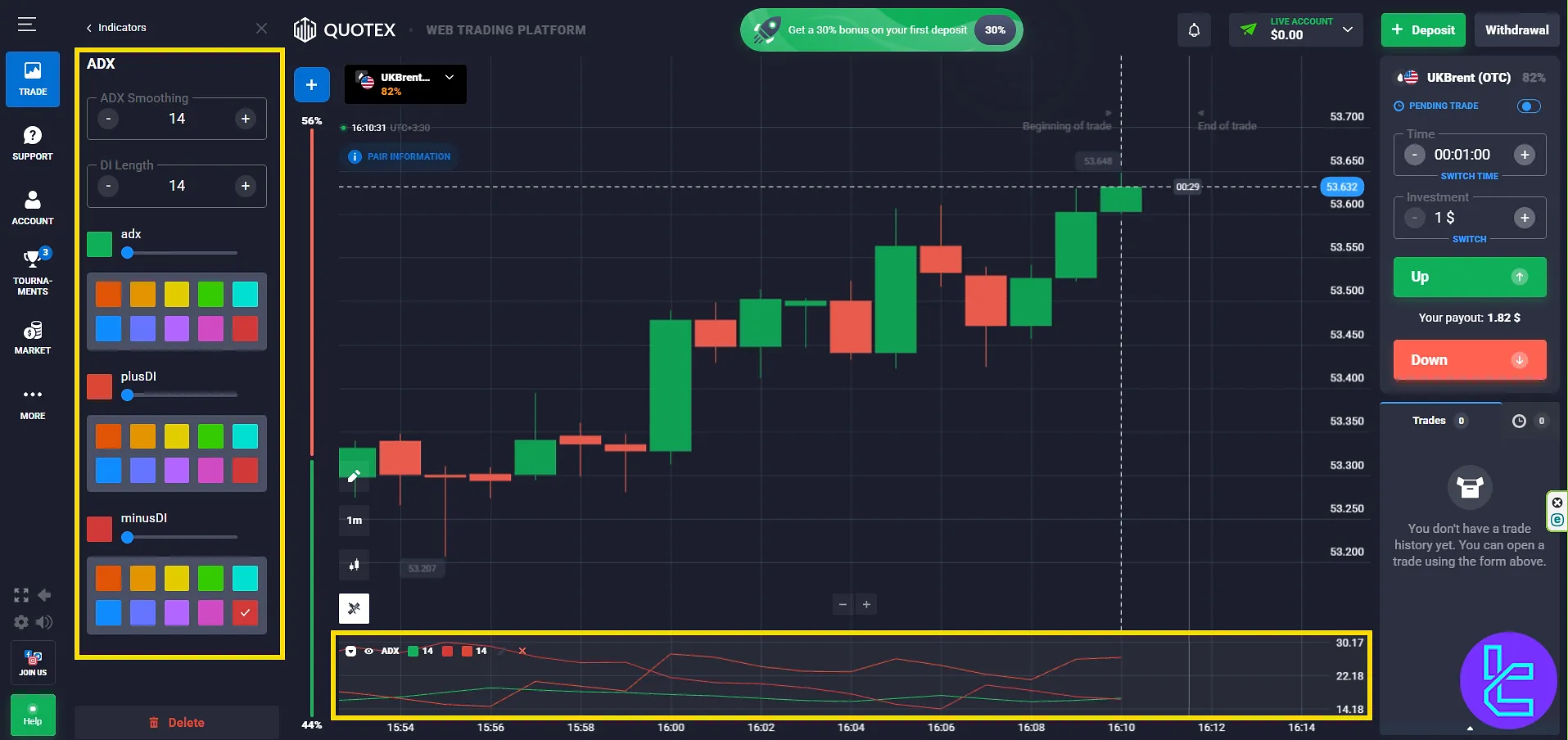This screenshot has width=1568, height=740.
Task: Remove ADX indicator via red X
Action: (522, 651)
